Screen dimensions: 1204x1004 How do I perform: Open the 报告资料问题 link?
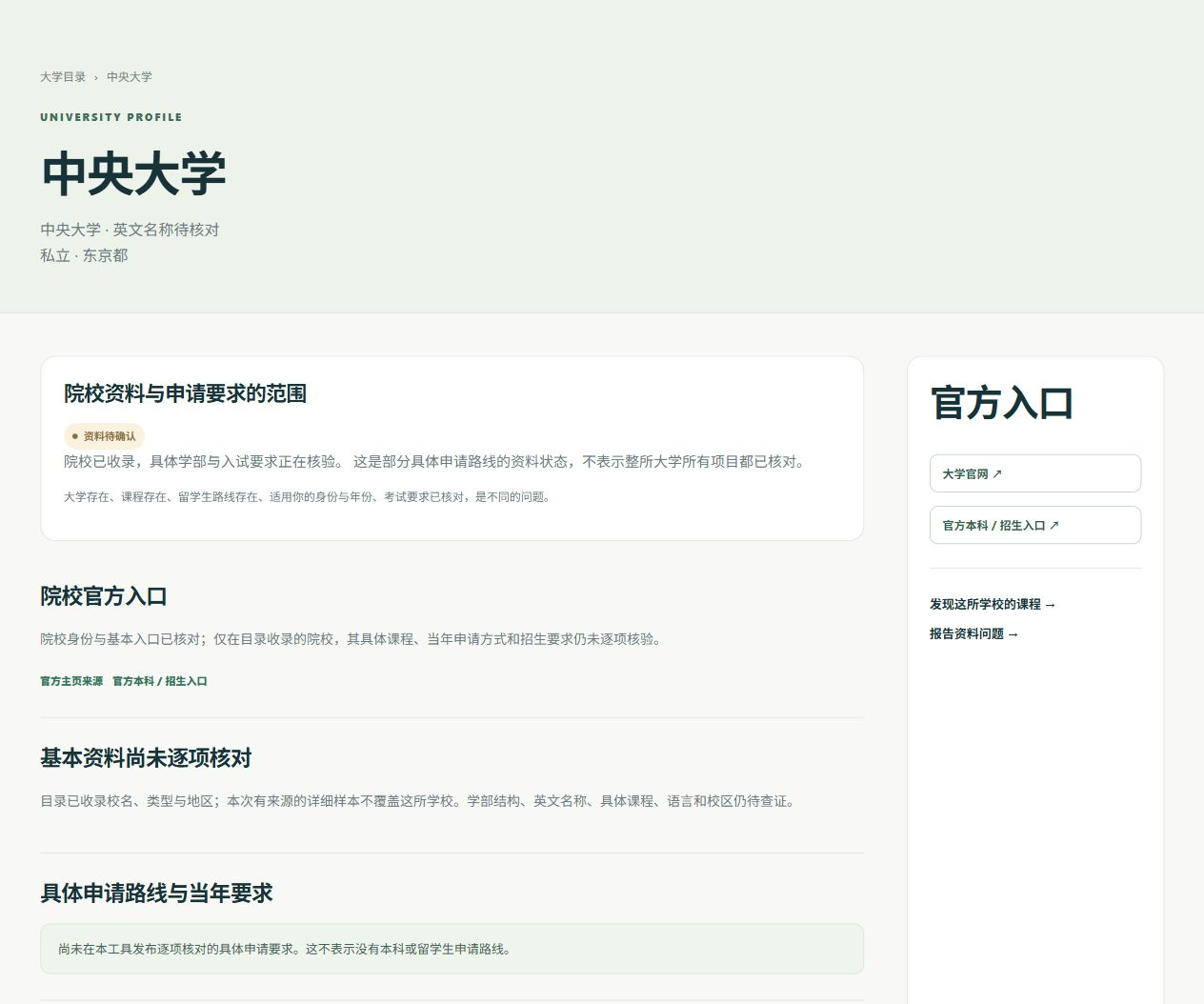(974, 633)
